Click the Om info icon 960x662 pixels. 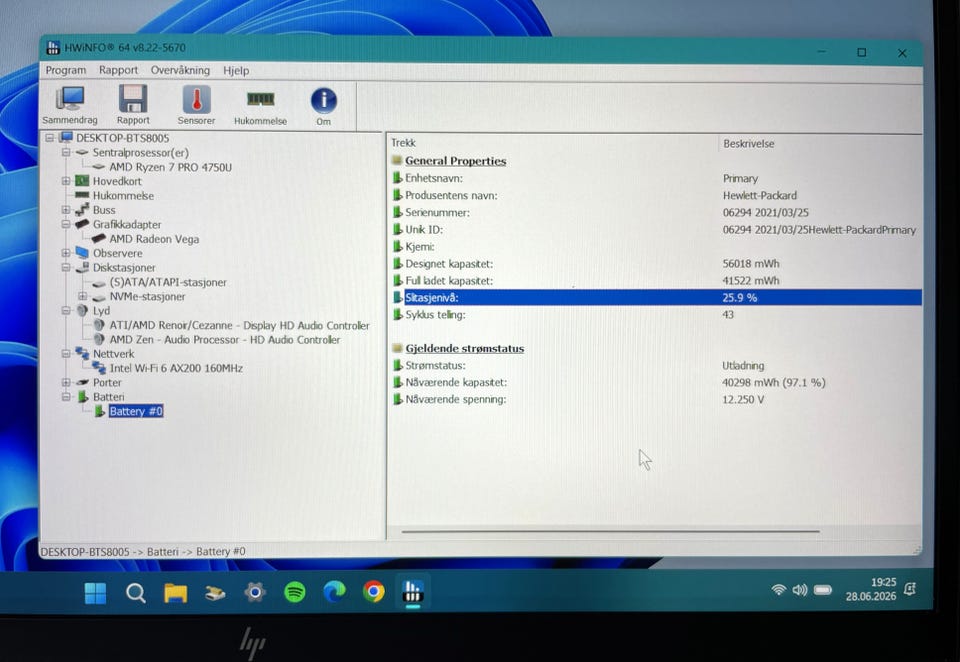tap(323, 105)
